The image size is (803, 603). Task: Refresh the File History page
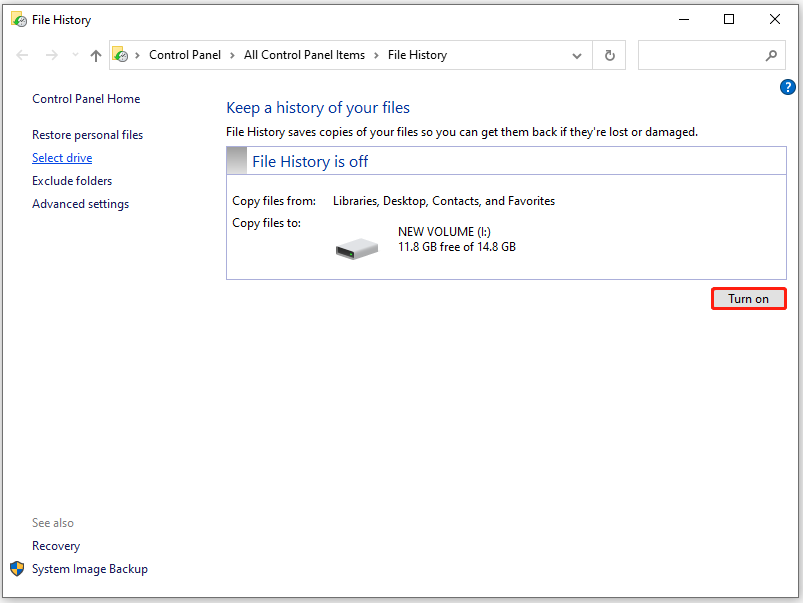tap(609, 55)
